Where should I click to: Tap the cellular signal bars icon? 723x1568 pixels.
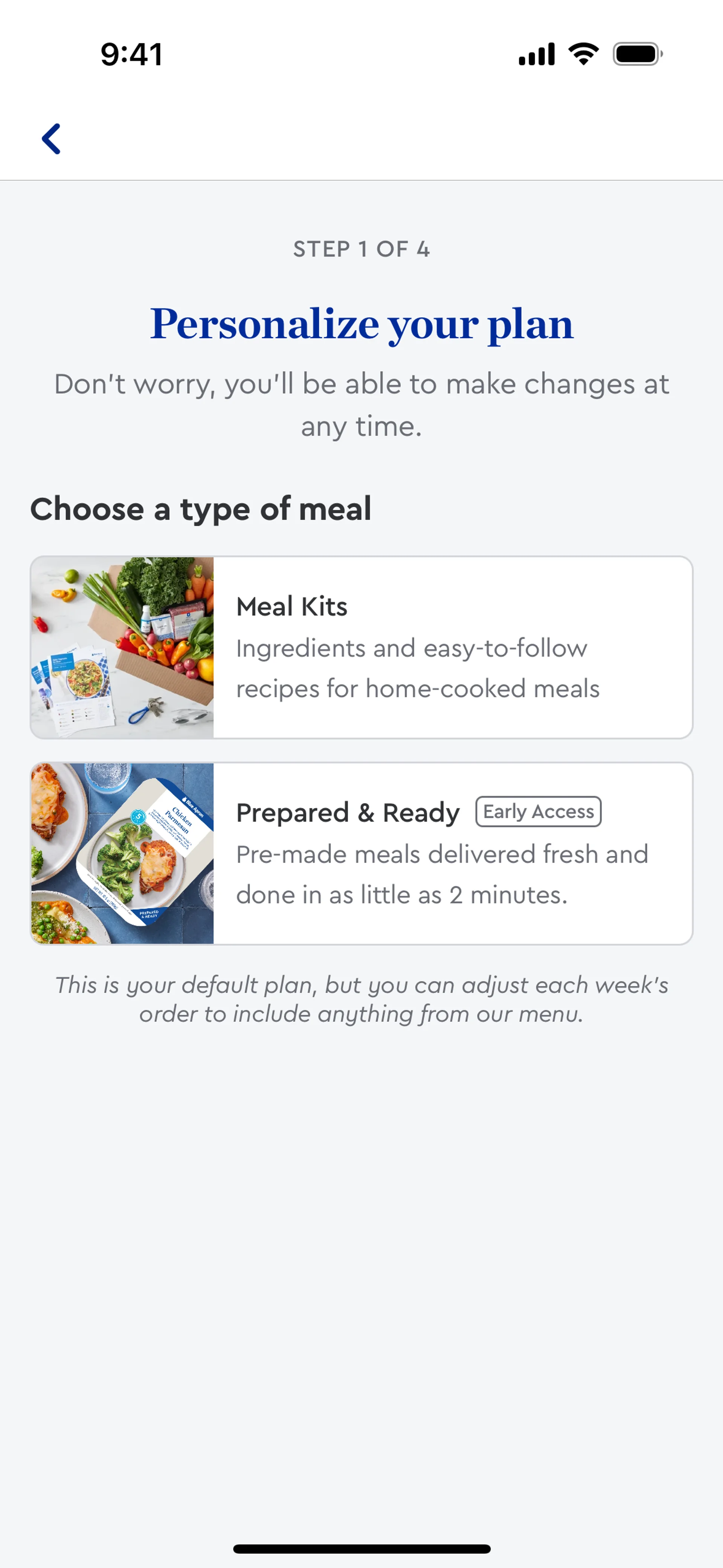(536, 54)
